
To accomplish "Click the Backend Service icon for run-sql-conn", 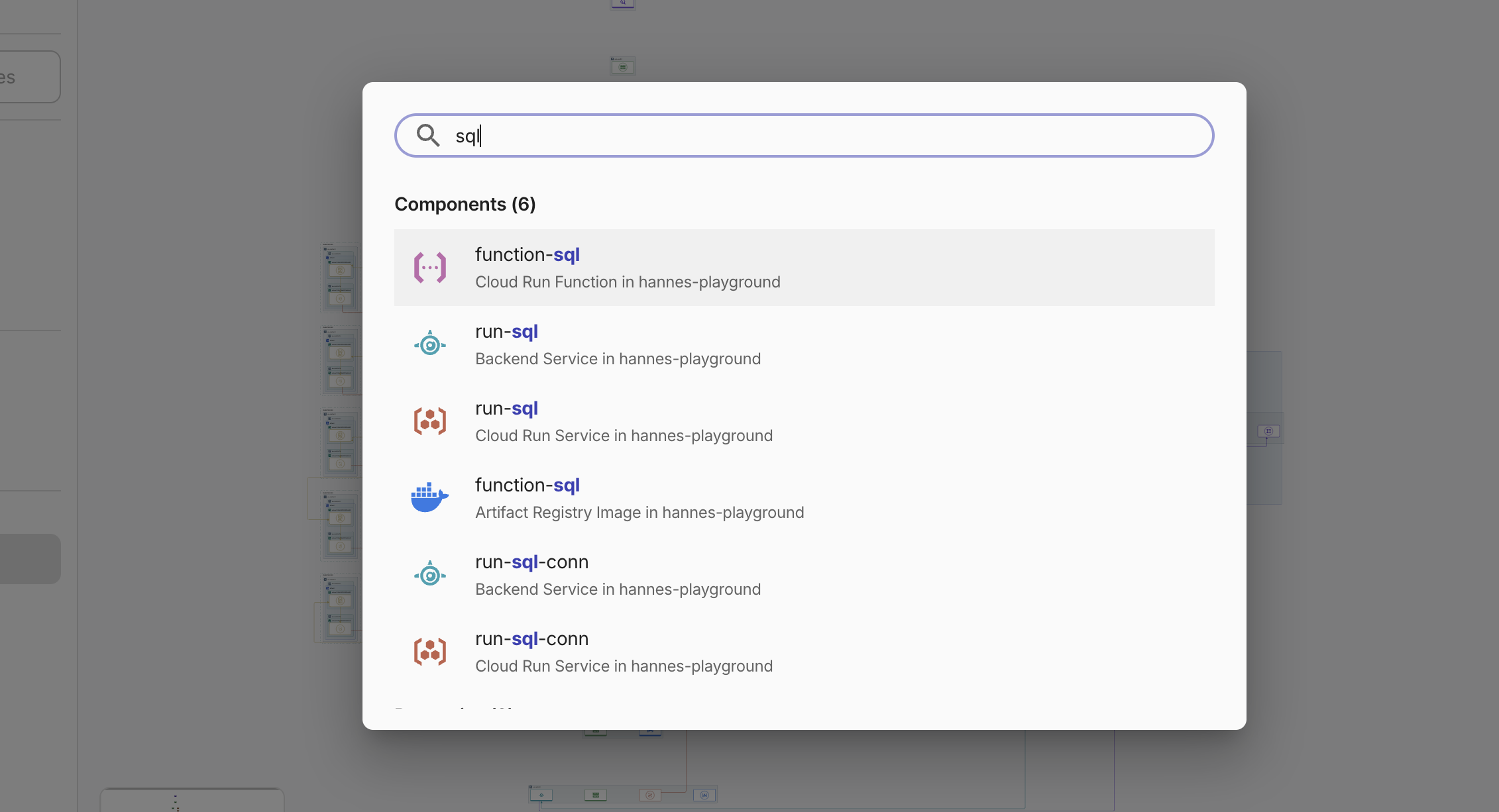I will [430, 574].
